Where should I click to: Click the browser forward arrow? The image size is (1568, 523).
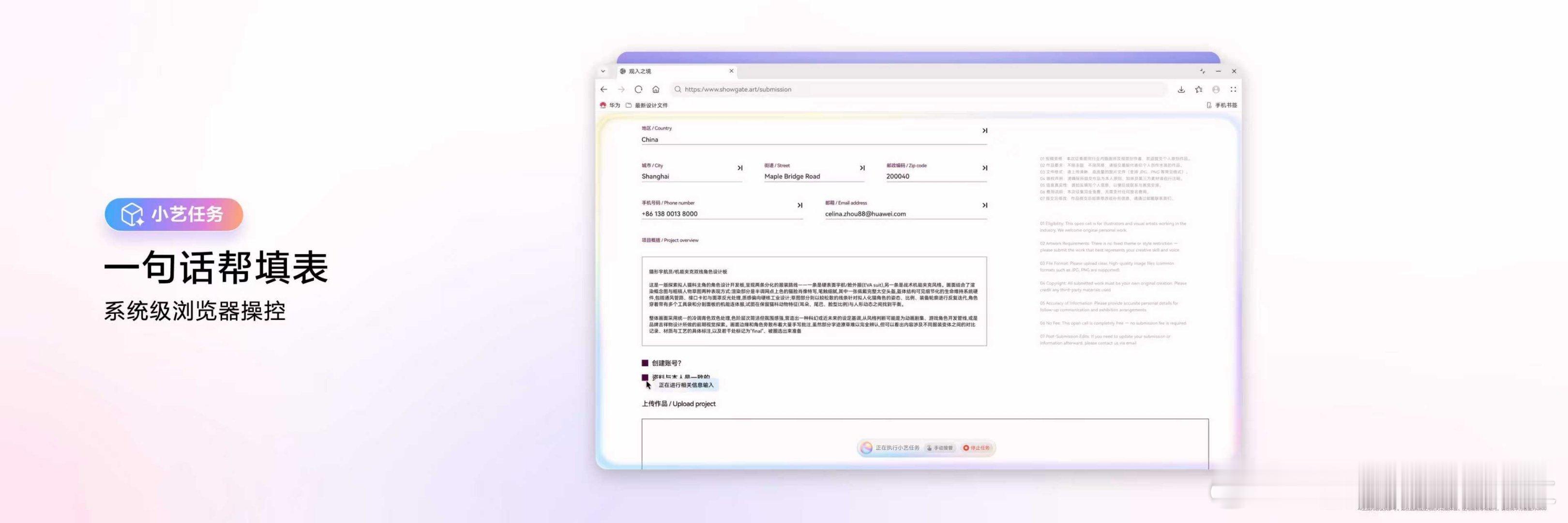point(621,90)
